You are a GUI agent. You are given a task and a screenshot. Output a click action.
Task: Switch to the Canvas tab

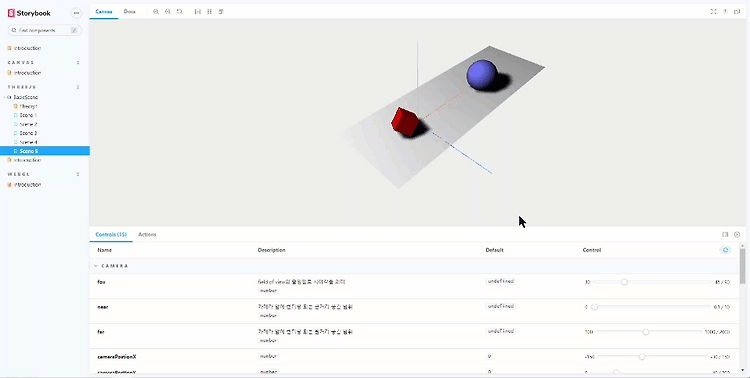104,11
